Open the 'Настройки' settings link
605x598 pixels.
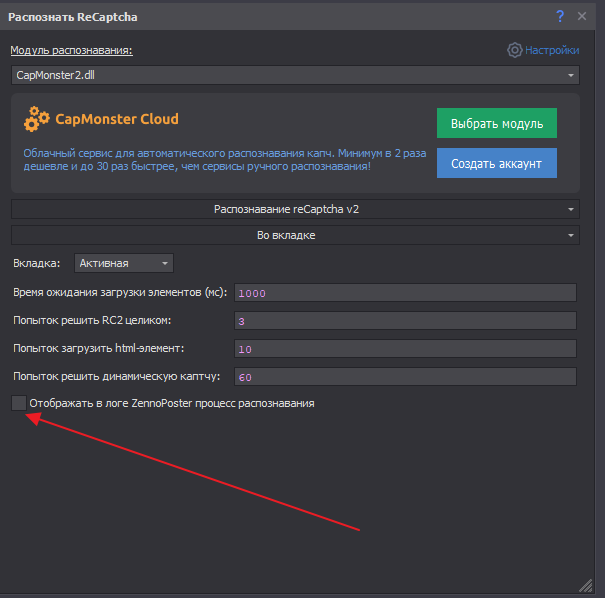[x=552, y=50]
